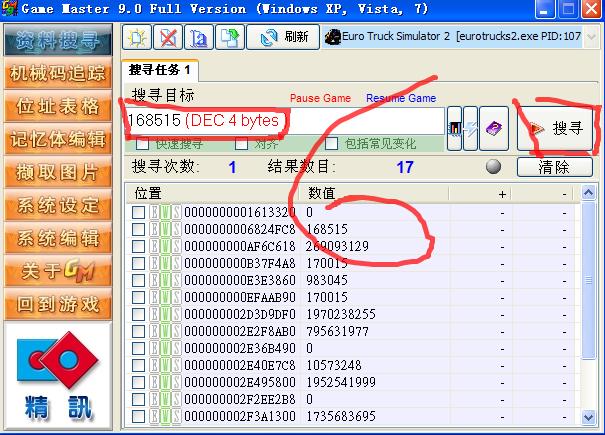This screenshot has height=435, width=605.
Task: Click the E icon on row 000000002D3D9DF0
Action: pos(154,314)
